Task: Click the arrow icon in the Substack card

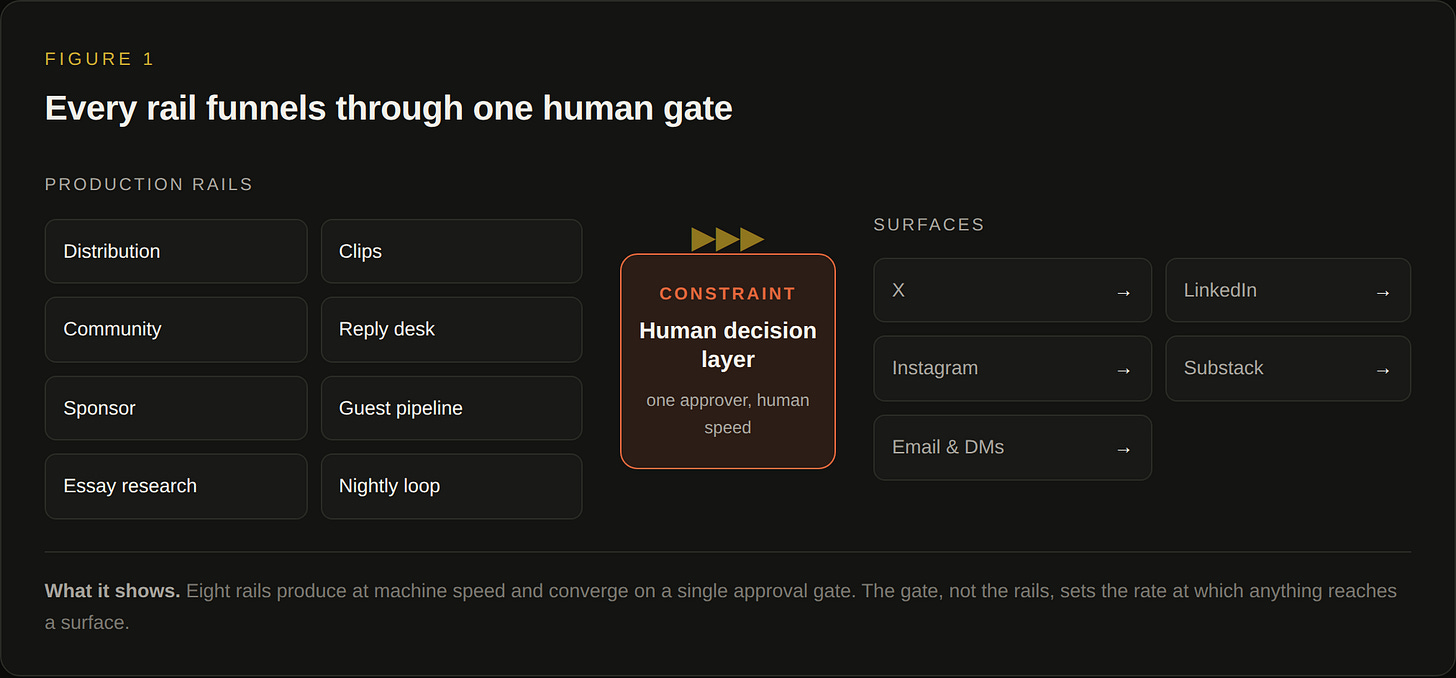Action: [x=1383, y=370]
